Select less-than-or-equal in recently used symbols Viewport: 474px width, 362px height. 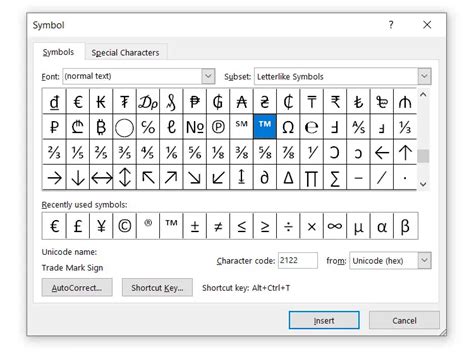(241, 226)
